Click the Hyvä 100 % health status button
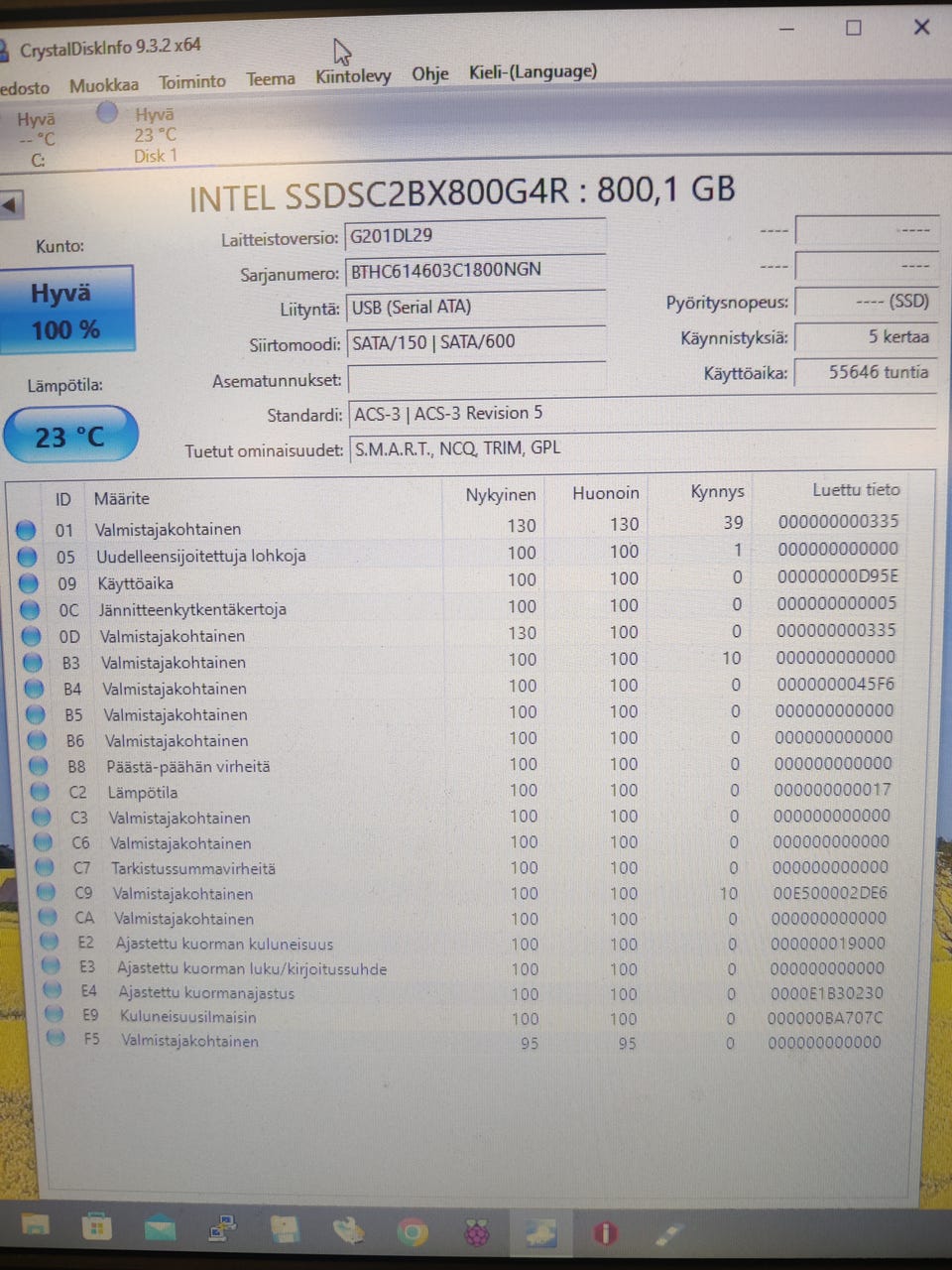This screenshot has height=1270, width=952. pyautogui.click(x=66, y=310)
